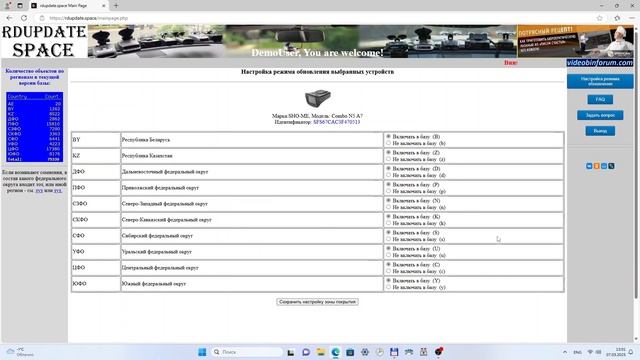Open the FAQ button
640x360 pixels.
[600, 99]
